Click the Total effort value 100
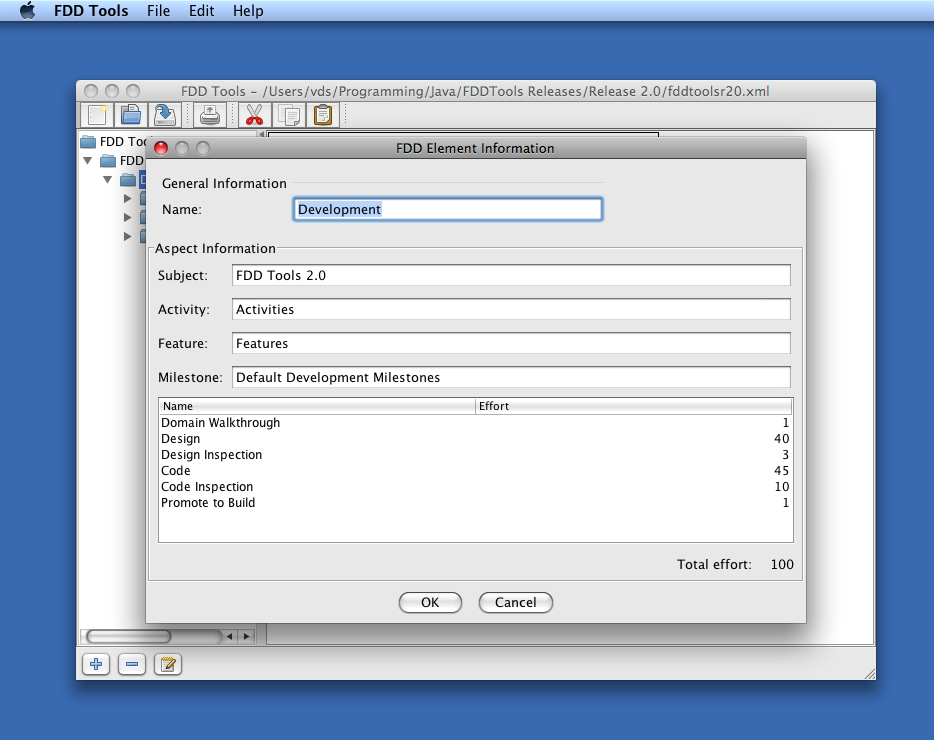Image resolution: width=934 pixels, height=740 pixels. (782, 564)
